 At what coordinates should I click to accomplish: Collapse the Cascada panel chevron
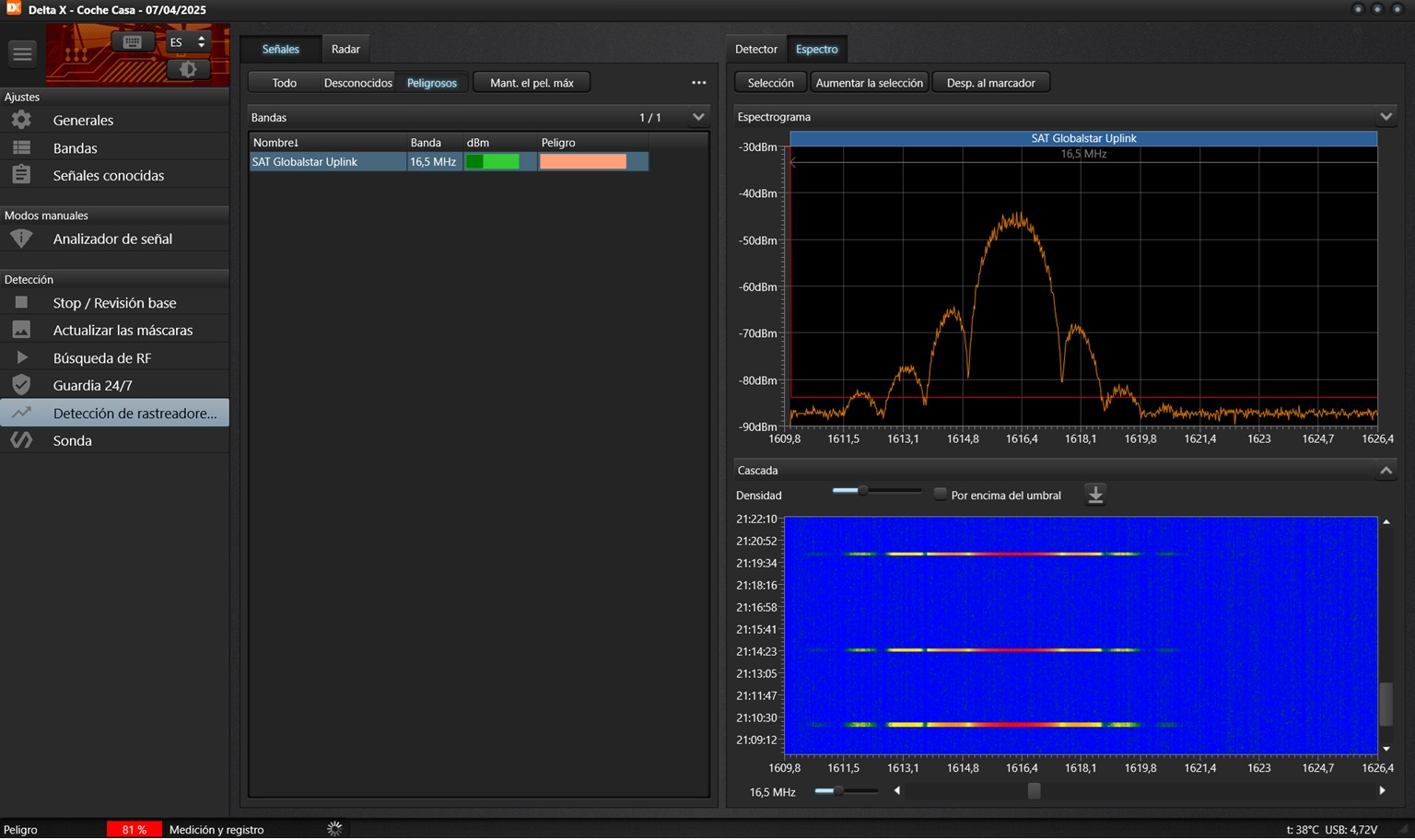pos(1386,470)
